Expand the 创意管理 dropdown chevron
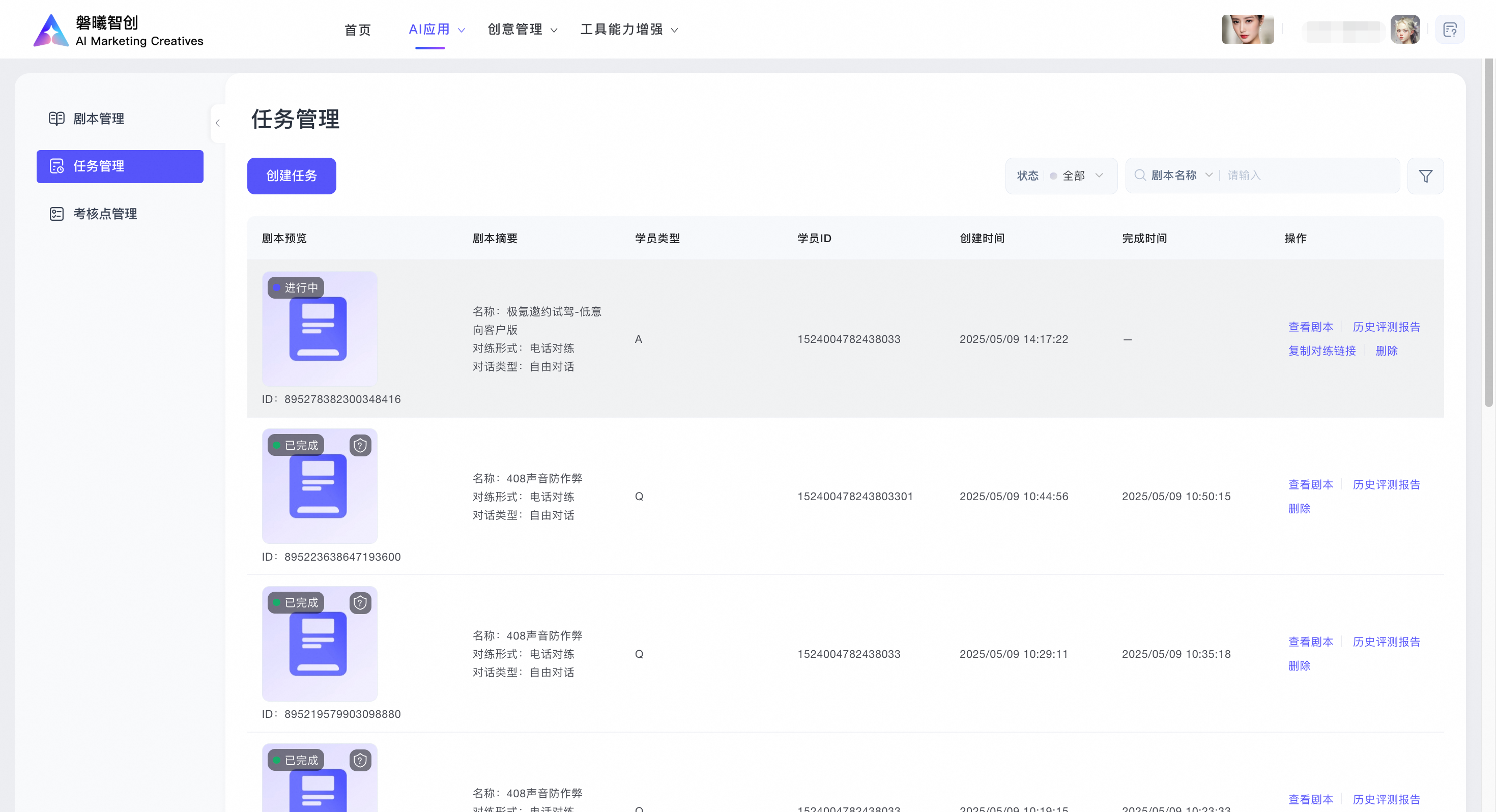Image resolution: width=1496 pixels, height=812 pixels. (x=554, y=30)
